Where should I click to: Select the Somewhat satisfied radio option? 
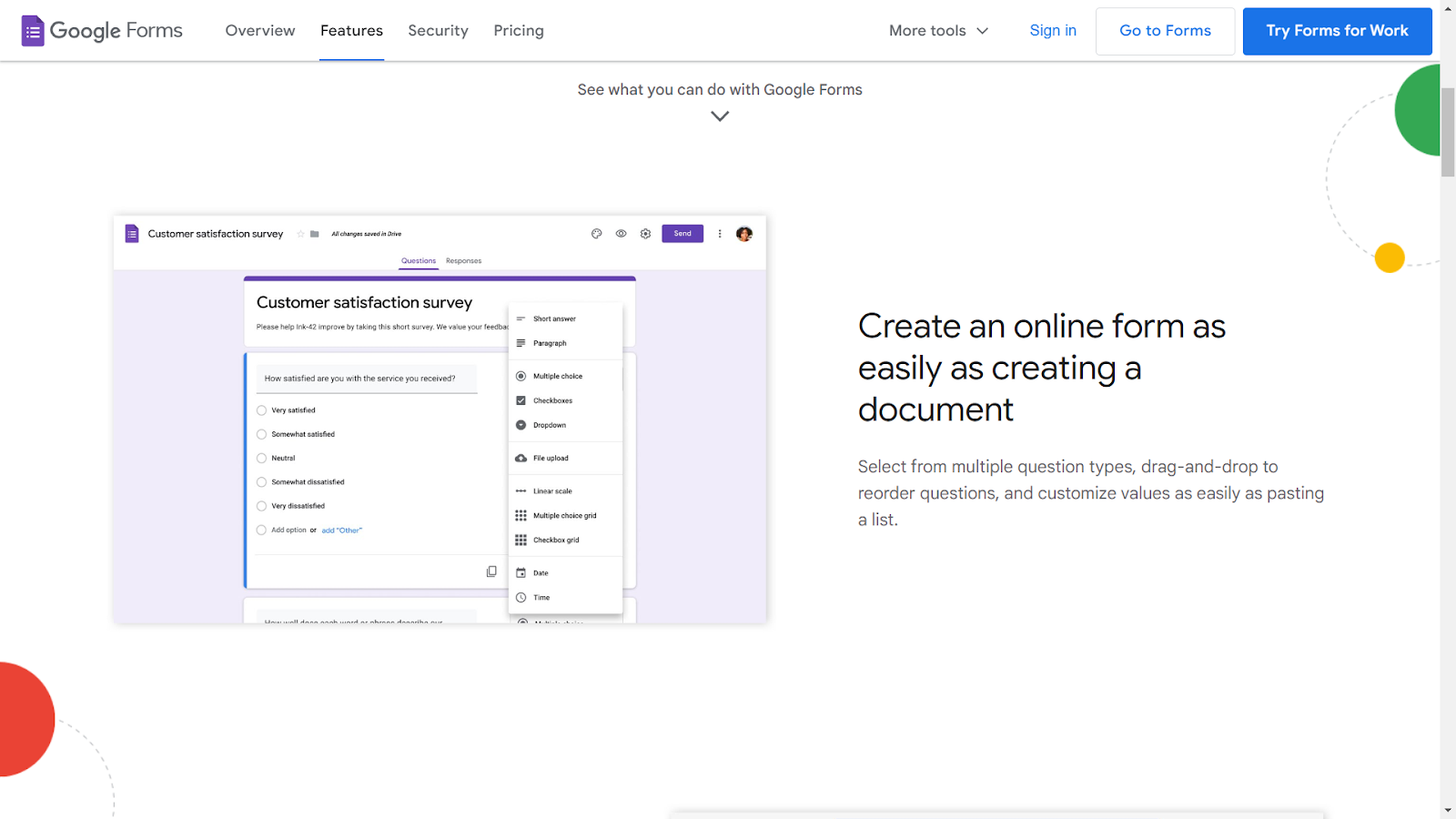click(261, 434)
